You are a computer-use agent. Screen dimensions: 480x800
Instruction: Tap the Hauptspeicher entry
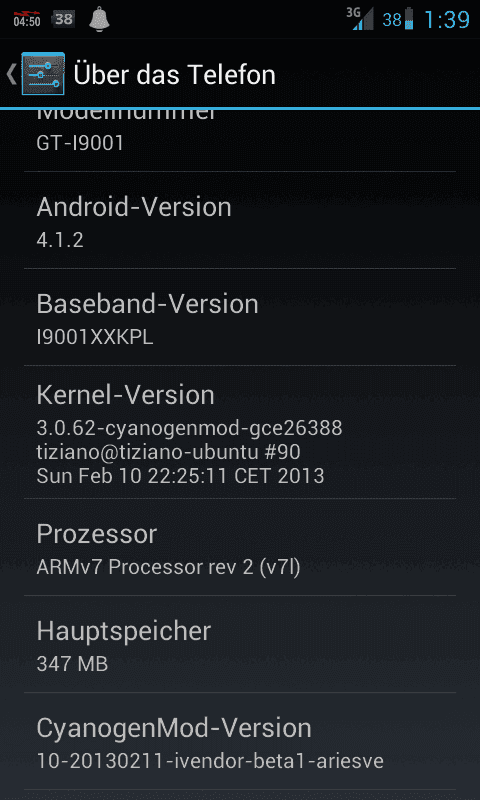tap(240, 644)
